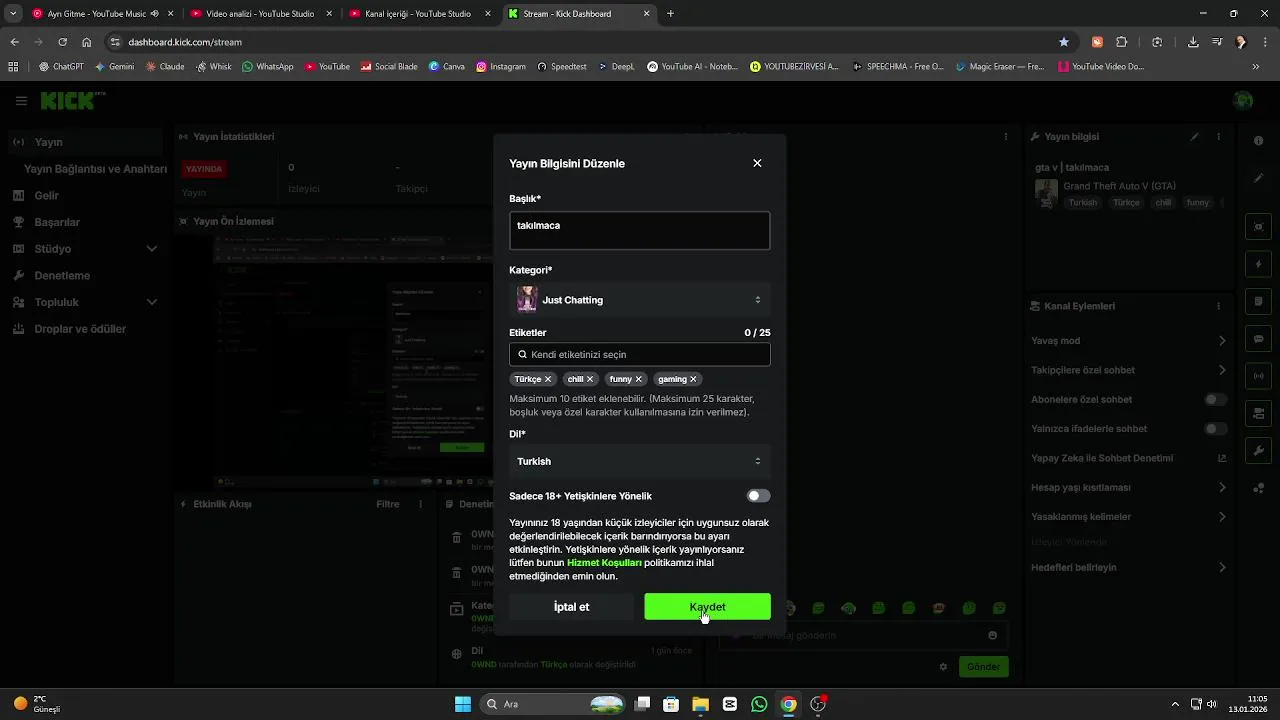The width and height of the screenshot is (1280, 720).
Task: Click the Gönder chat button
Action: [983, 666]
